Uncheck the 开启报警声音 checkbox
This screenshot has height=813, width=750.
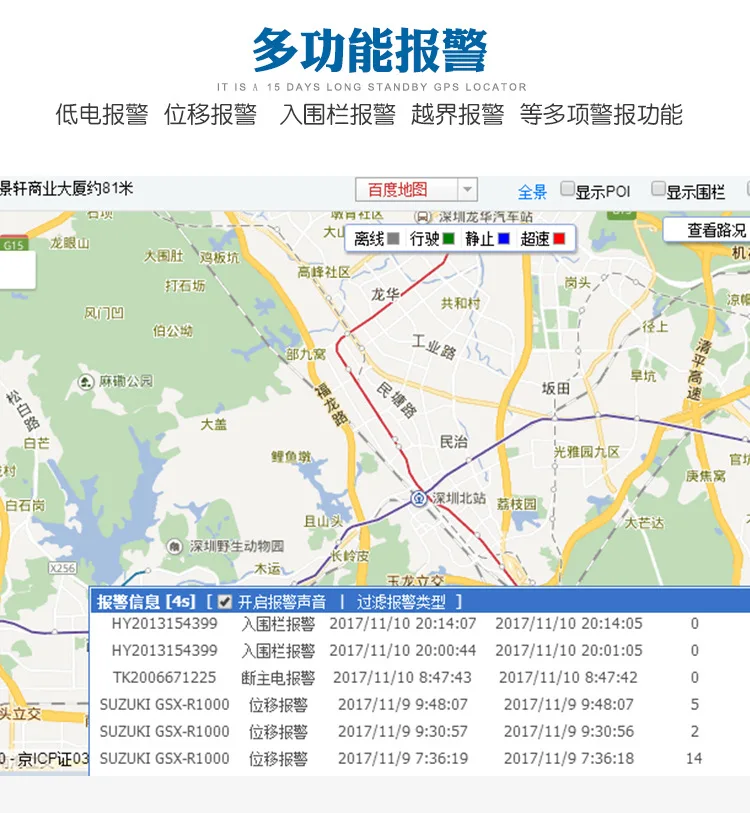click(x=225, y=601)
